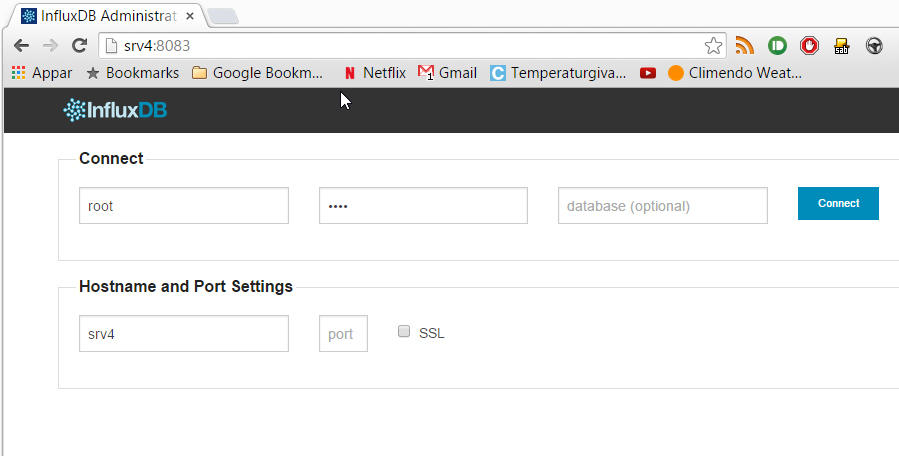
Task: Click the database (optional) field
Action: pos(663,205)
